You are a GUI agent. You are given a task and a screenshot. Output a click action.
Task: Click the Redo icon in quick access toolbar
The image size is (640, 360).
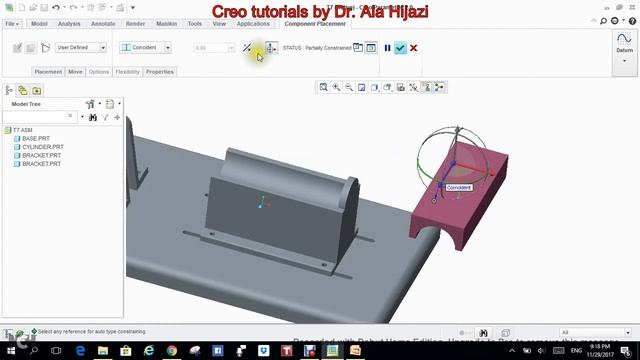pyautogui.click(x=73, y=8)
